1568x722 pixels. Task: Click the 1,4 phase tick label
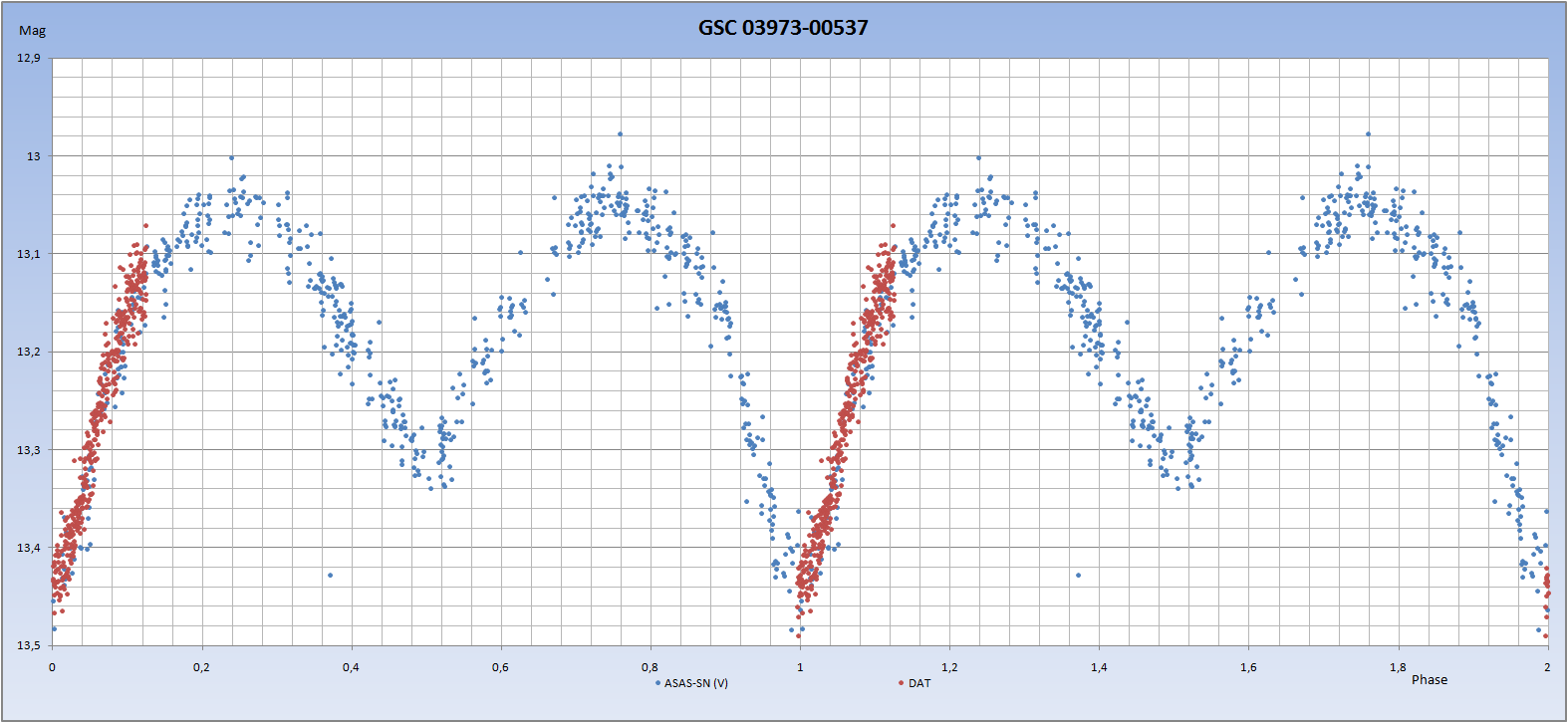[x=1099, y=667]
